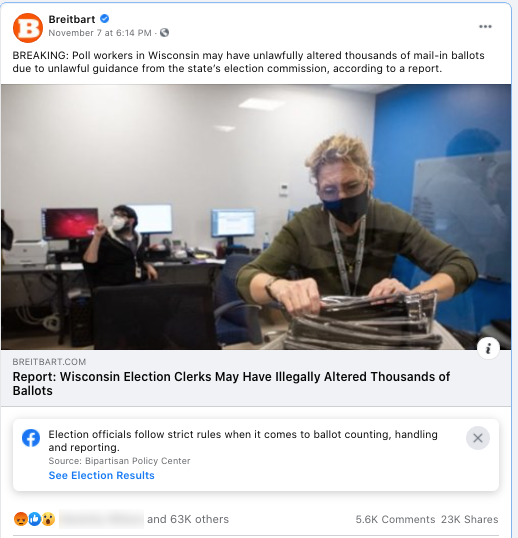
Task: Open the three-dot post options menu
Action: [x=485, y=26]
